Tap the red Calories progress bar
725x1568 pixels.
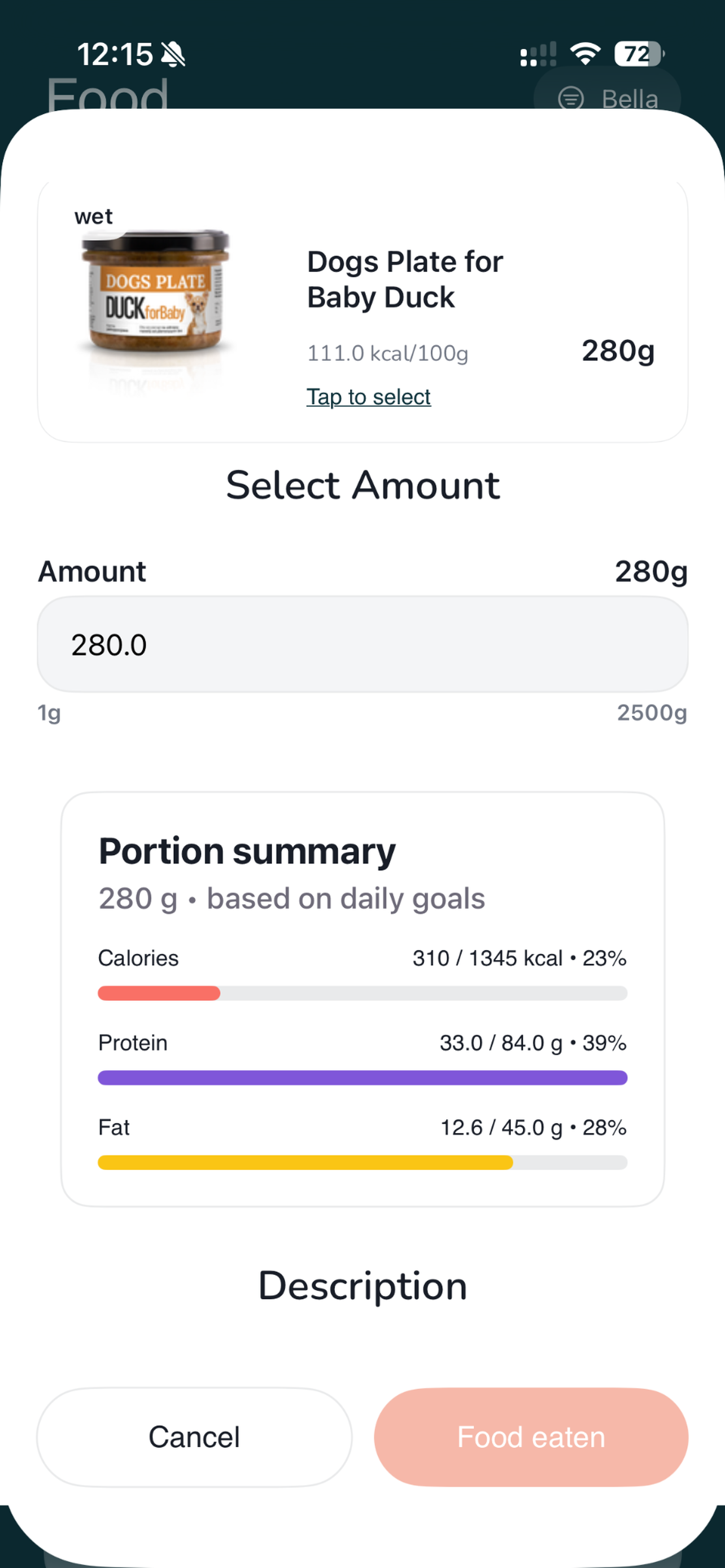pos(159,993)
